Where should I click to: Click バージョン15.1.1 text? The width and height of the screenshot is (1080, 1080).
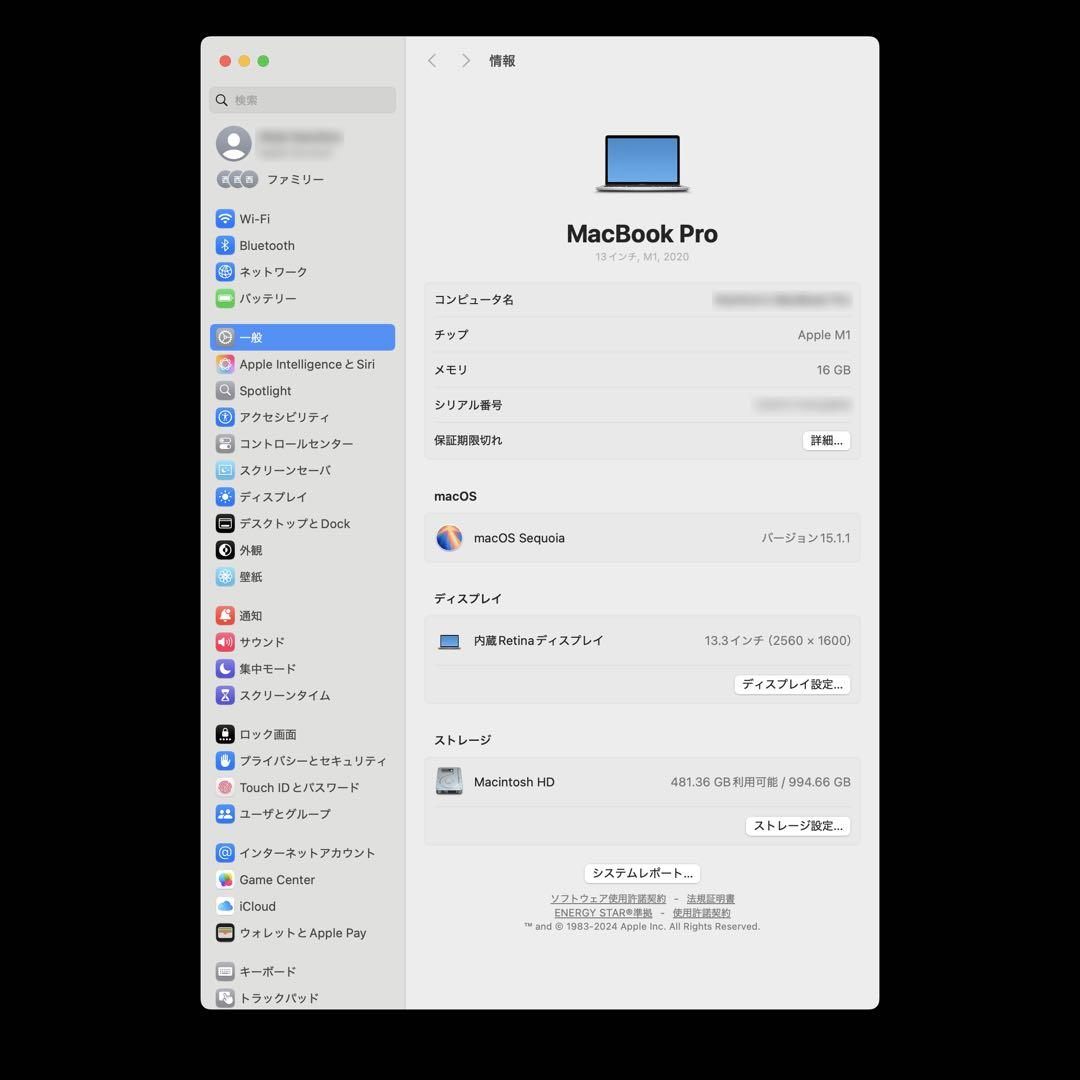pyautogui.click(x=805, y=538)
